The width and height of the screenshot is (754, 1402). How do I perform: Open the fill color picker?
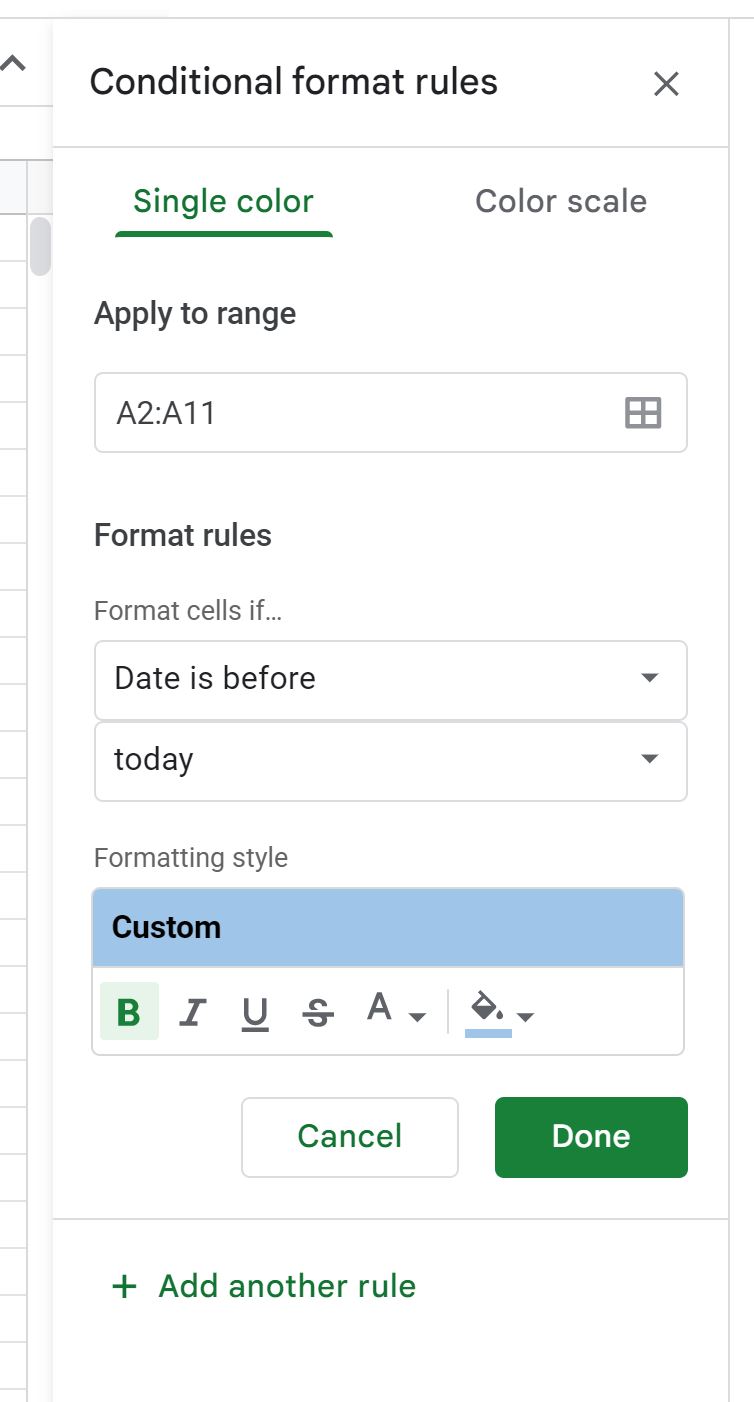[x=489, y=1011]
